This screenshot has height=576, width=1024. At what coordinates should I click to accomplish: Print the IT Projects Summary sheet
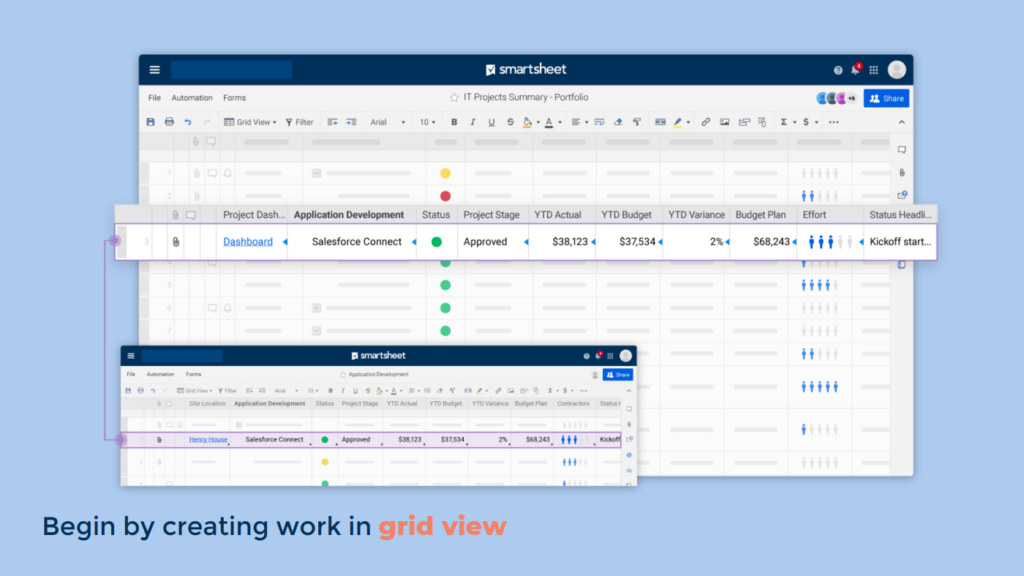[x=169, y=122]
